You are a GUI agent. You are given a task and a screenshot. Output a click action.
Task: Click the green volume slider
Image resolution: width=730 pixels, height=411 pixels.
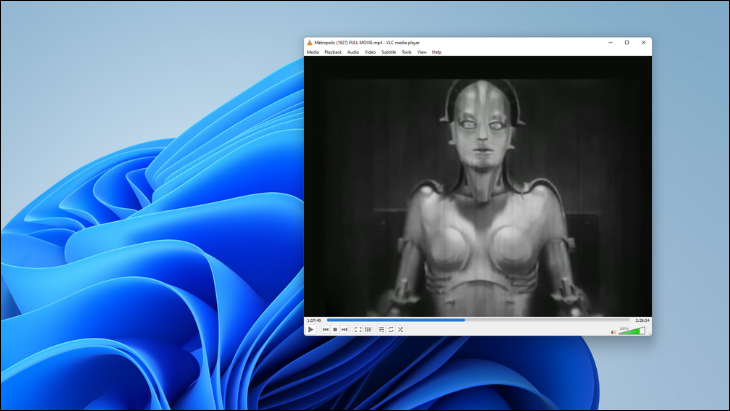(x=632, y=331)
